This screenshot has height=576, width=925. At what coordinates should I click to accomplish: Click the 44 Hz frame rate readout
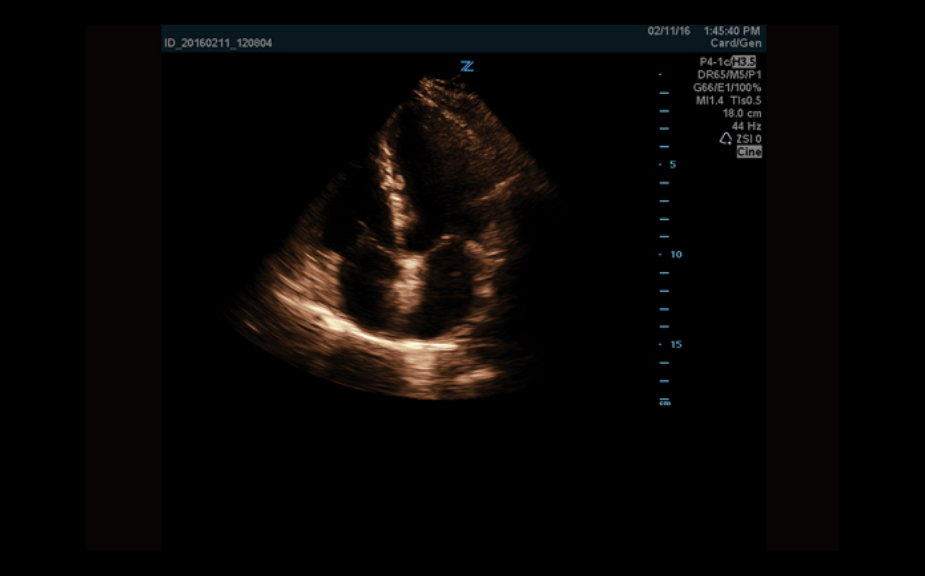coord(747,126)
